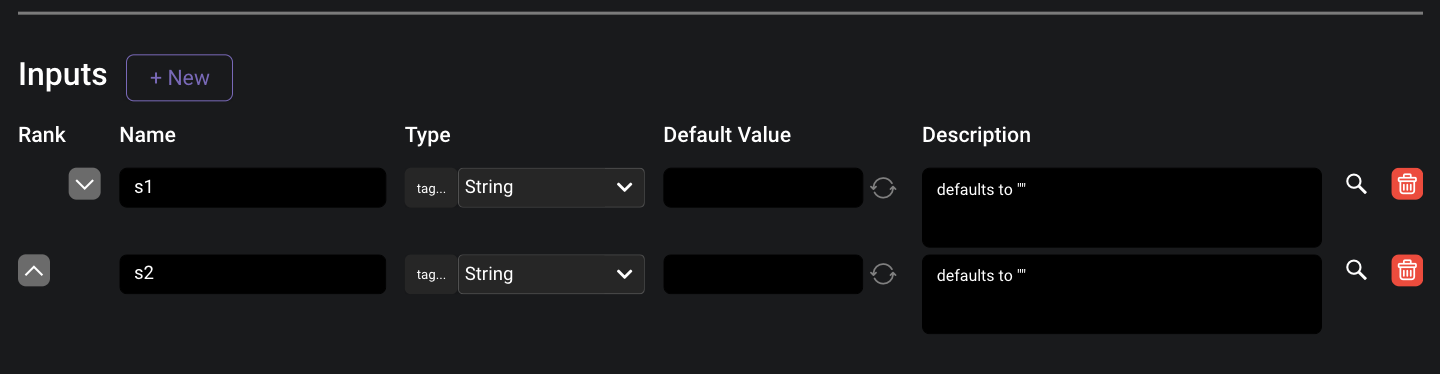
Task: Open the magnifier for s1 description
Action: point(1356,184)
